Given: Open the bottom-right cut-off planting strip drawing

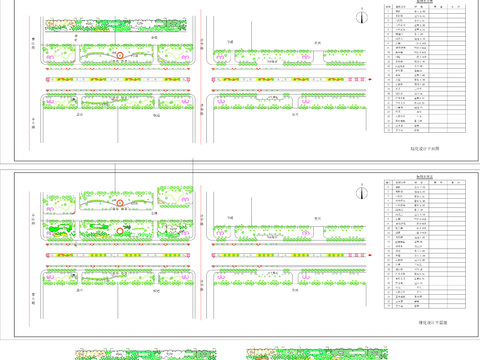Looking at the screenshot, I should tap(317, 354).
